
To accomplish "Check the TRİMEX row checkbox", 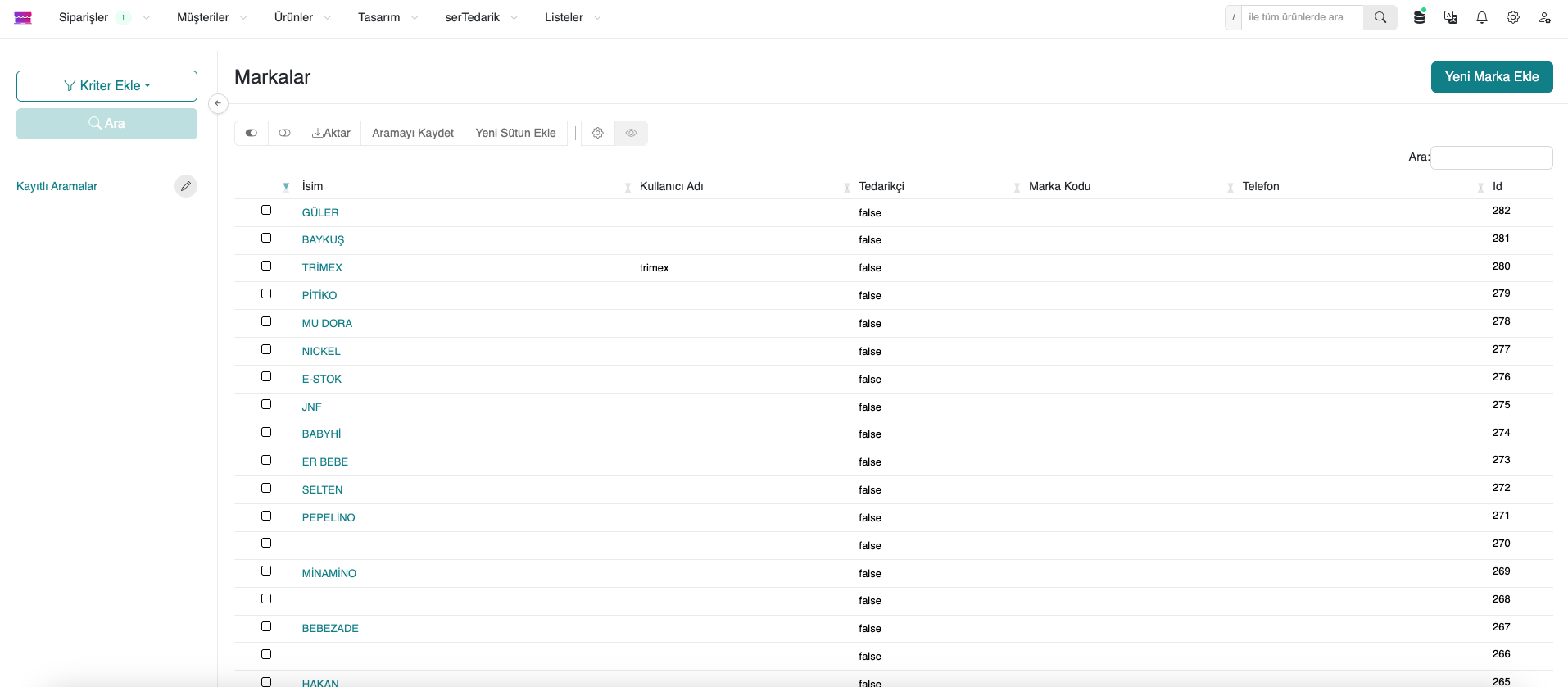I will point(266,266).
